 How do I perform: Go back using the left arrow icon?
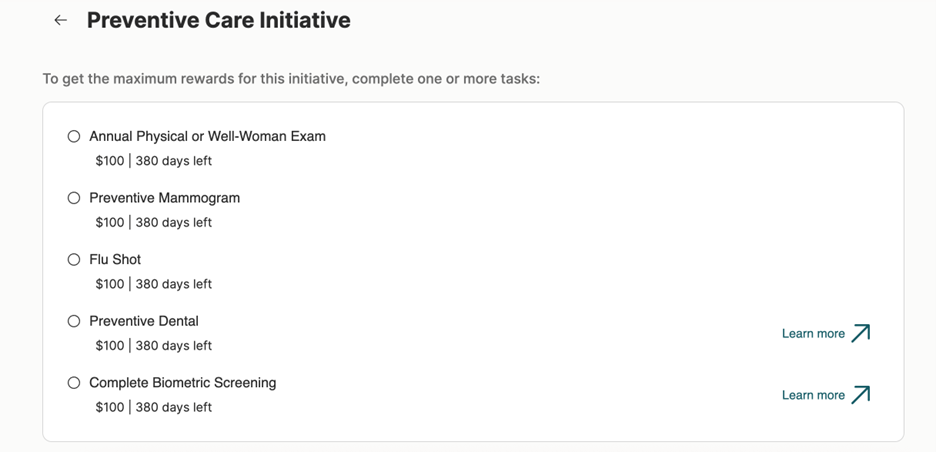tap(60, 20)
